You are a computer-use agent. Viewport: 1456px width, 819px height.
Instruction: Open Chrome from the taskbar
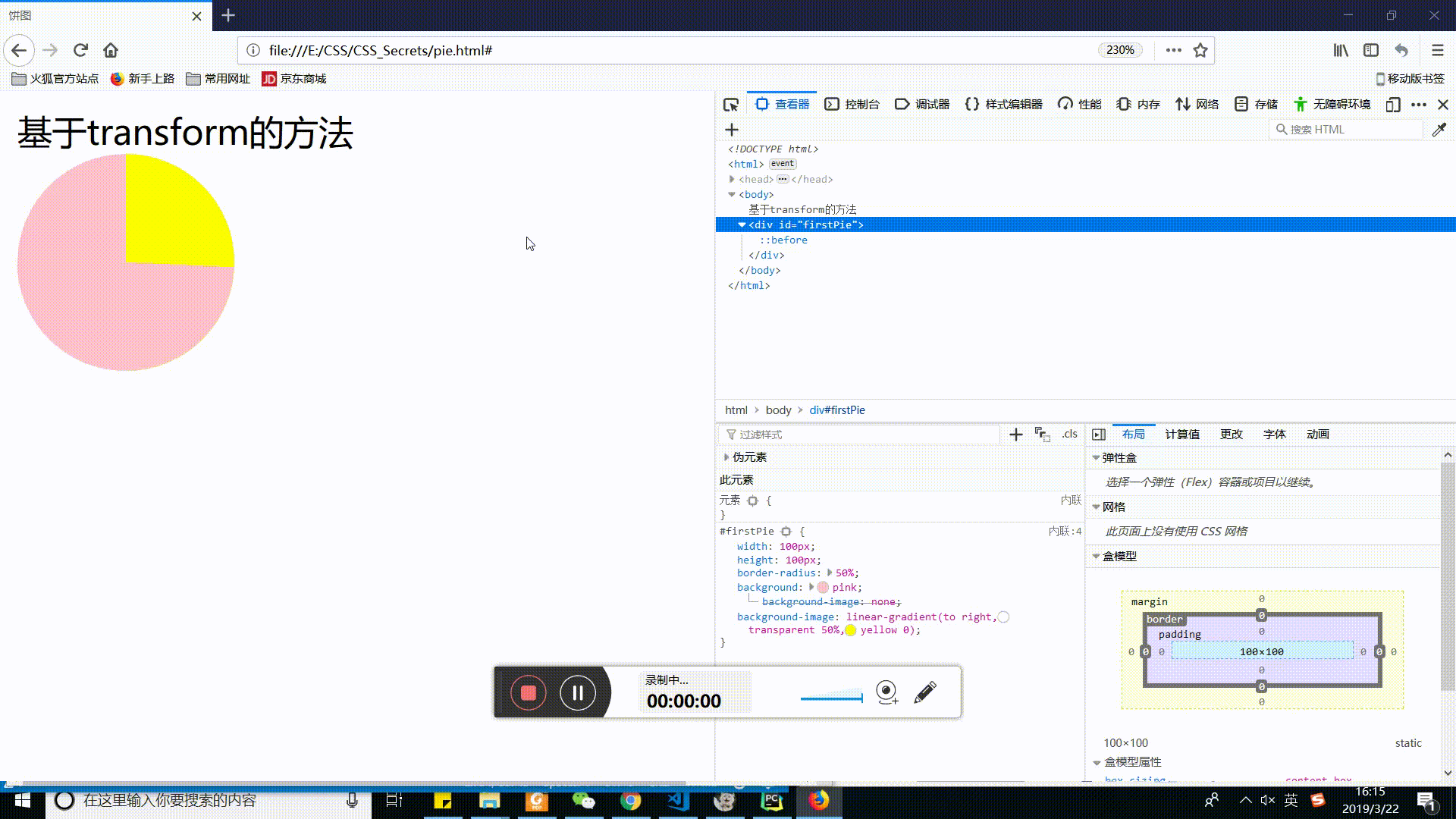pos(631,800)
